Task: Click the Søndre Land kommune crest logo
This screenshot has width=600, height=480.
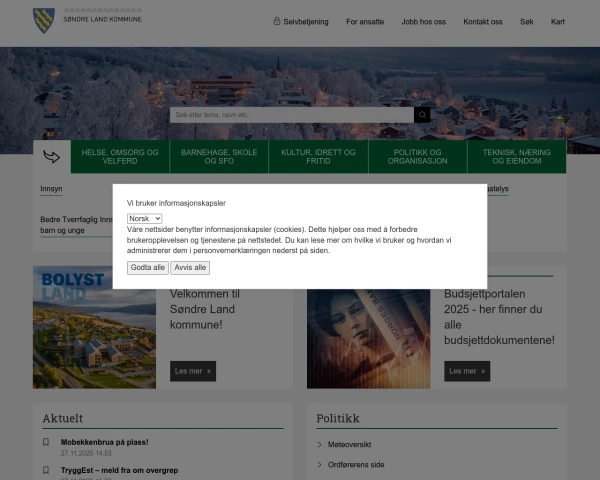Action: point(44,18)
